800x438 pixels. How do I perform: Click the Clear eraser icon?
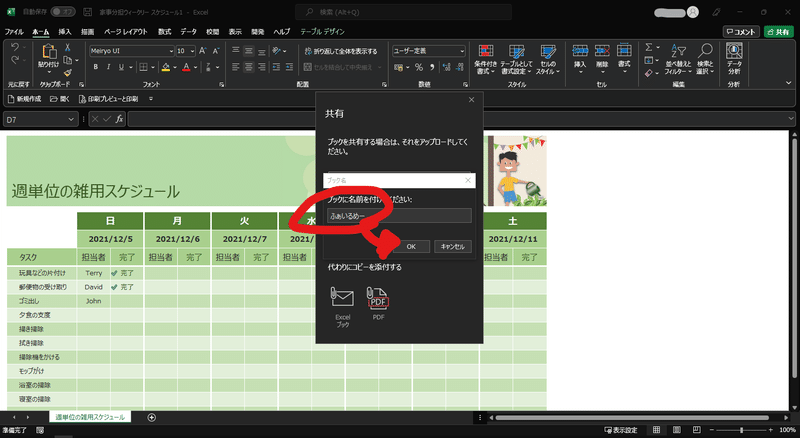click(x=648, y=73)
